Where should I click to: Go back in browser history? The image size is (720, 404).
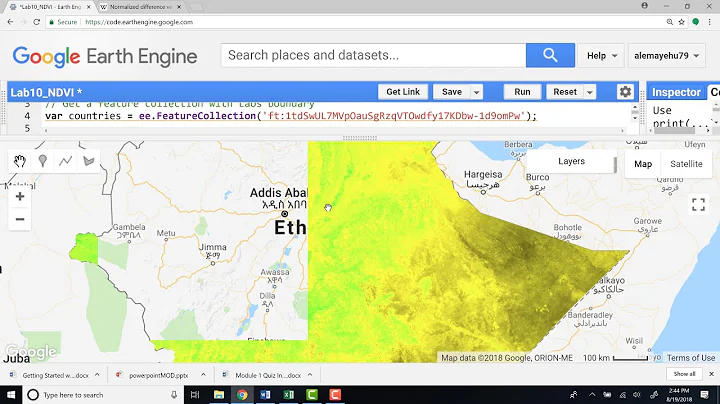(x=11, y=22)
